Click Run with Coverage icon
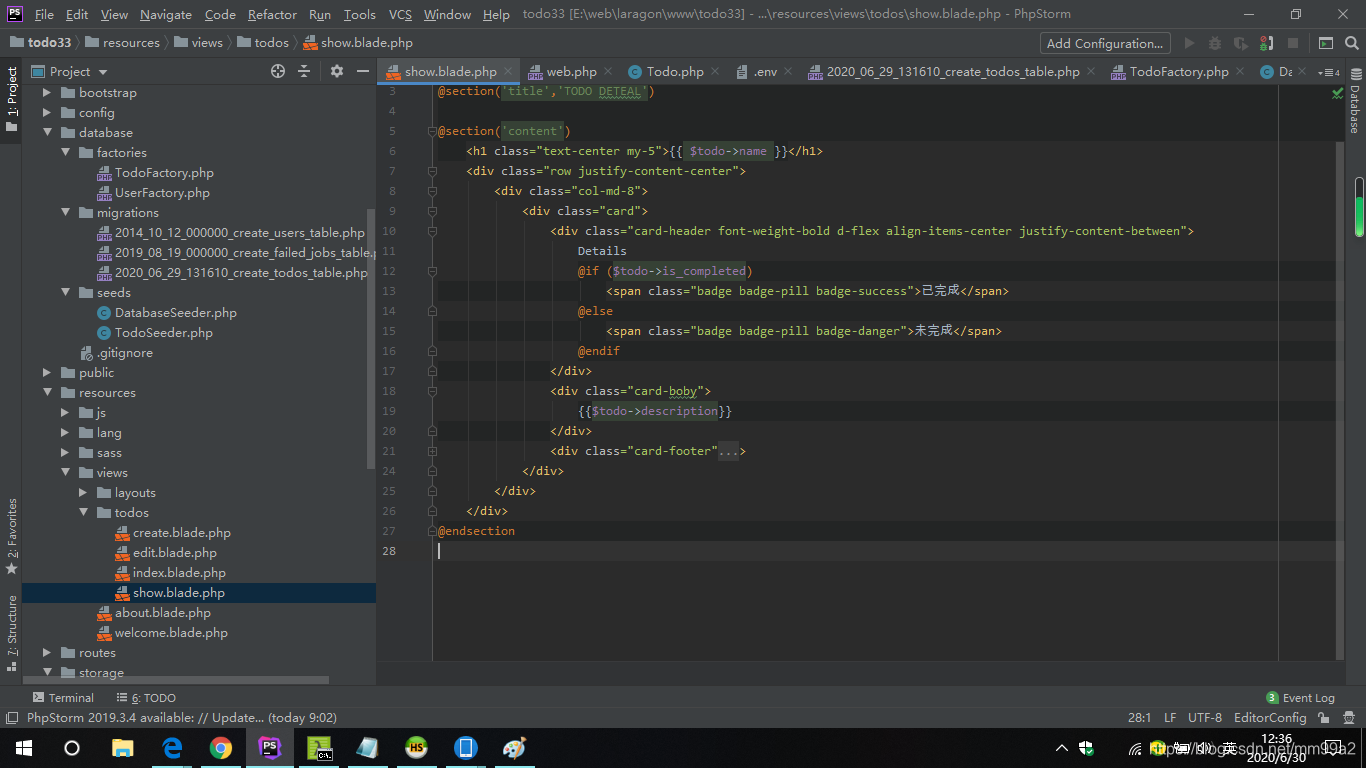The width and height of the screenshot is (1366, 768). point(1241,43)
